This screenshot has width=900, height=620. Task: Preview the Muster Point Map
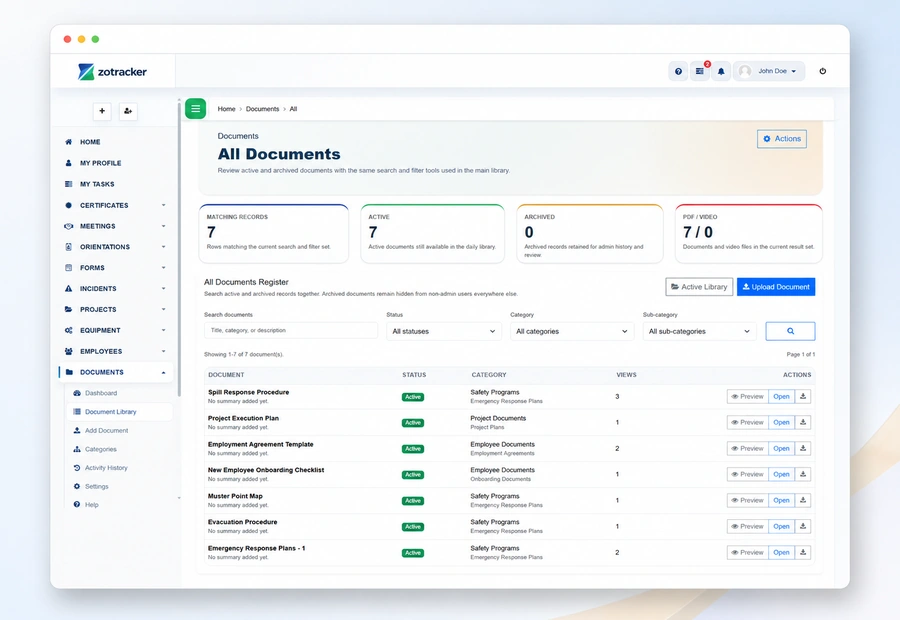[747, 501]
